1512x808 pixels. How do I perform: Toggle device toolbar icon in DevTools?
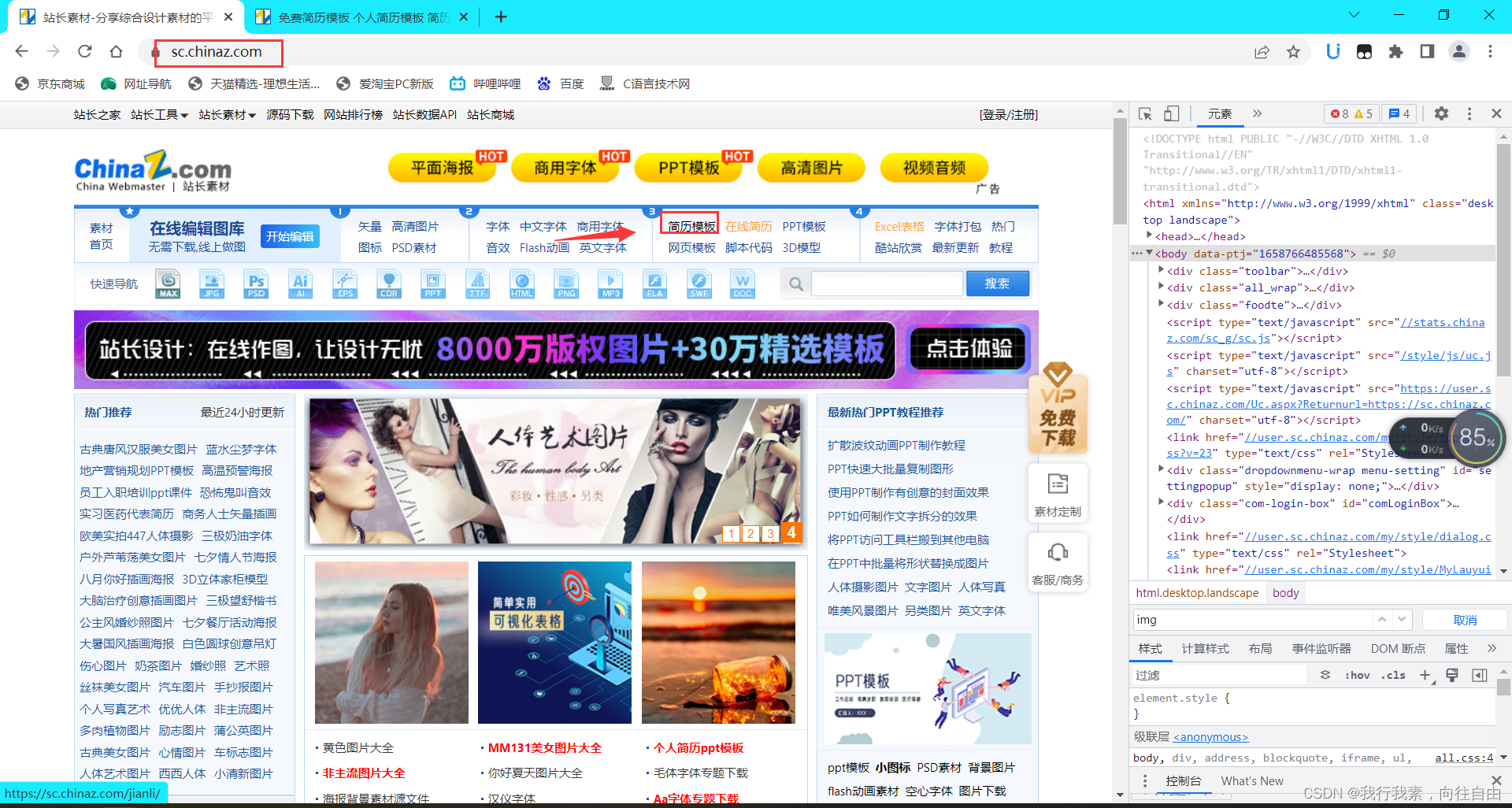click(x=1172, y=114)
